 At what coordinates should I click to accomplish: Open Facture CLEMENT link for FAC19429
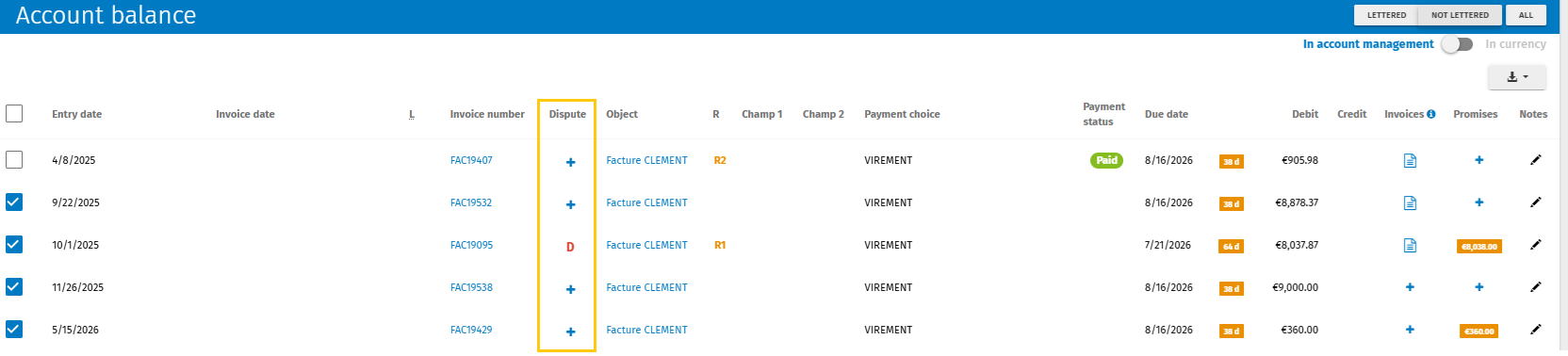[x=646, y=330]
